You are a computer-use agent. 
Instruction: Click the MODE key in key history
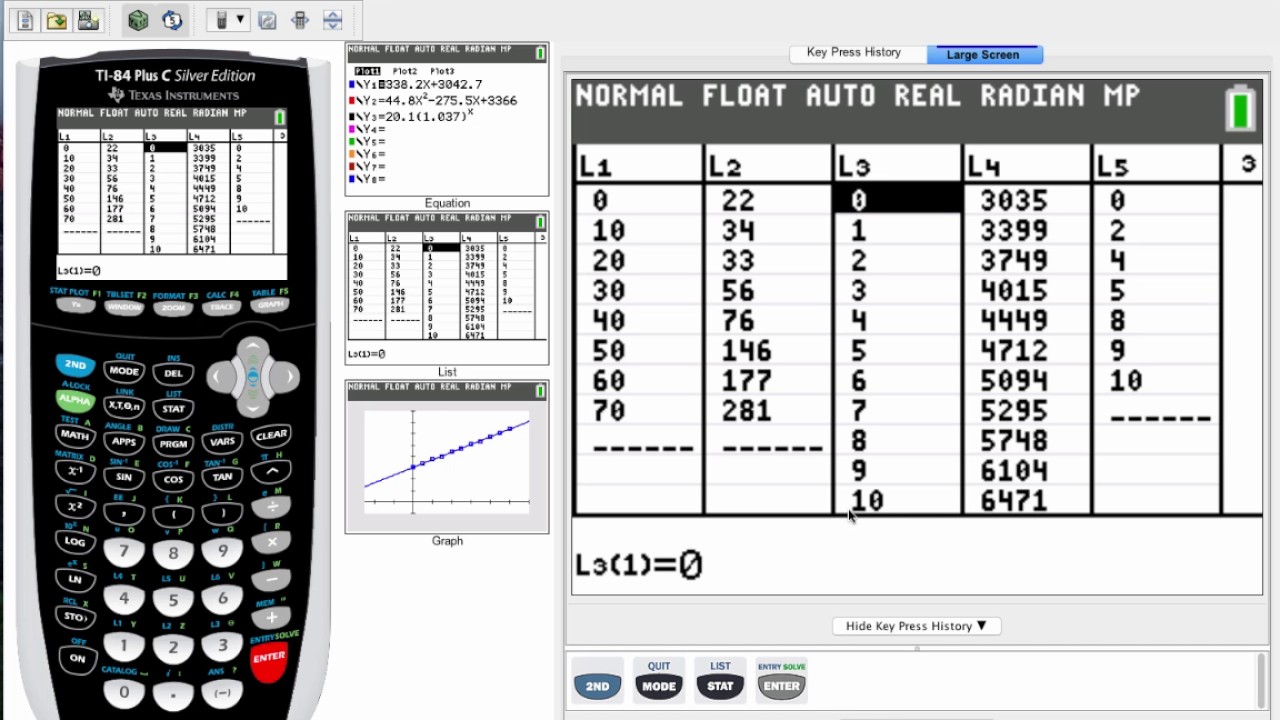[659, 686]
